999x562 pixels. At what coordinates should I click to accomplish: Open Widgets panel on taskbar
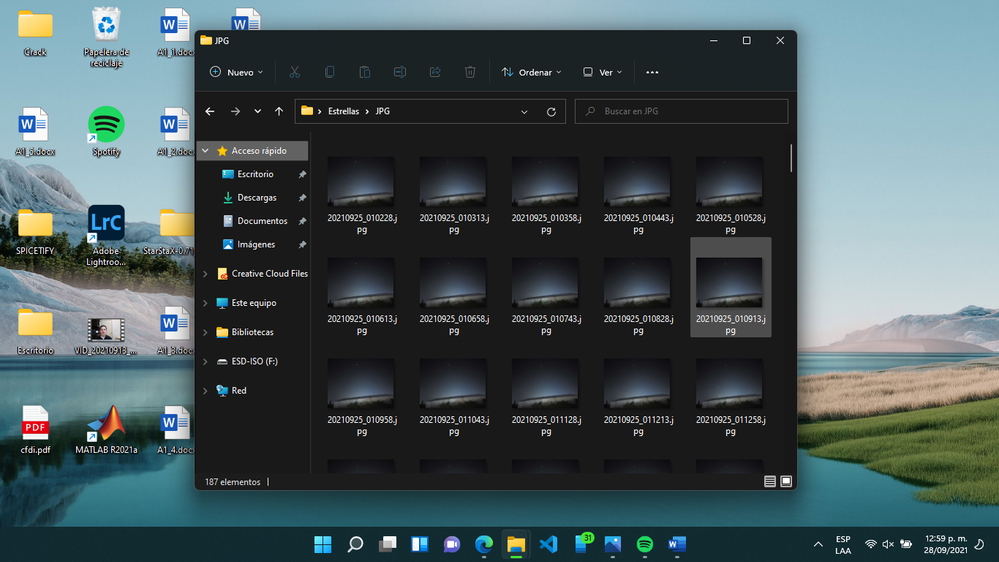(420, 544)
